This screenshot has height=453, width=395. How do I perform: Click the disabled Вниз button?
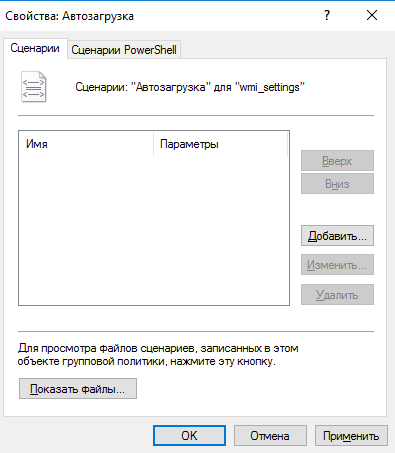(x=337, y=184)
